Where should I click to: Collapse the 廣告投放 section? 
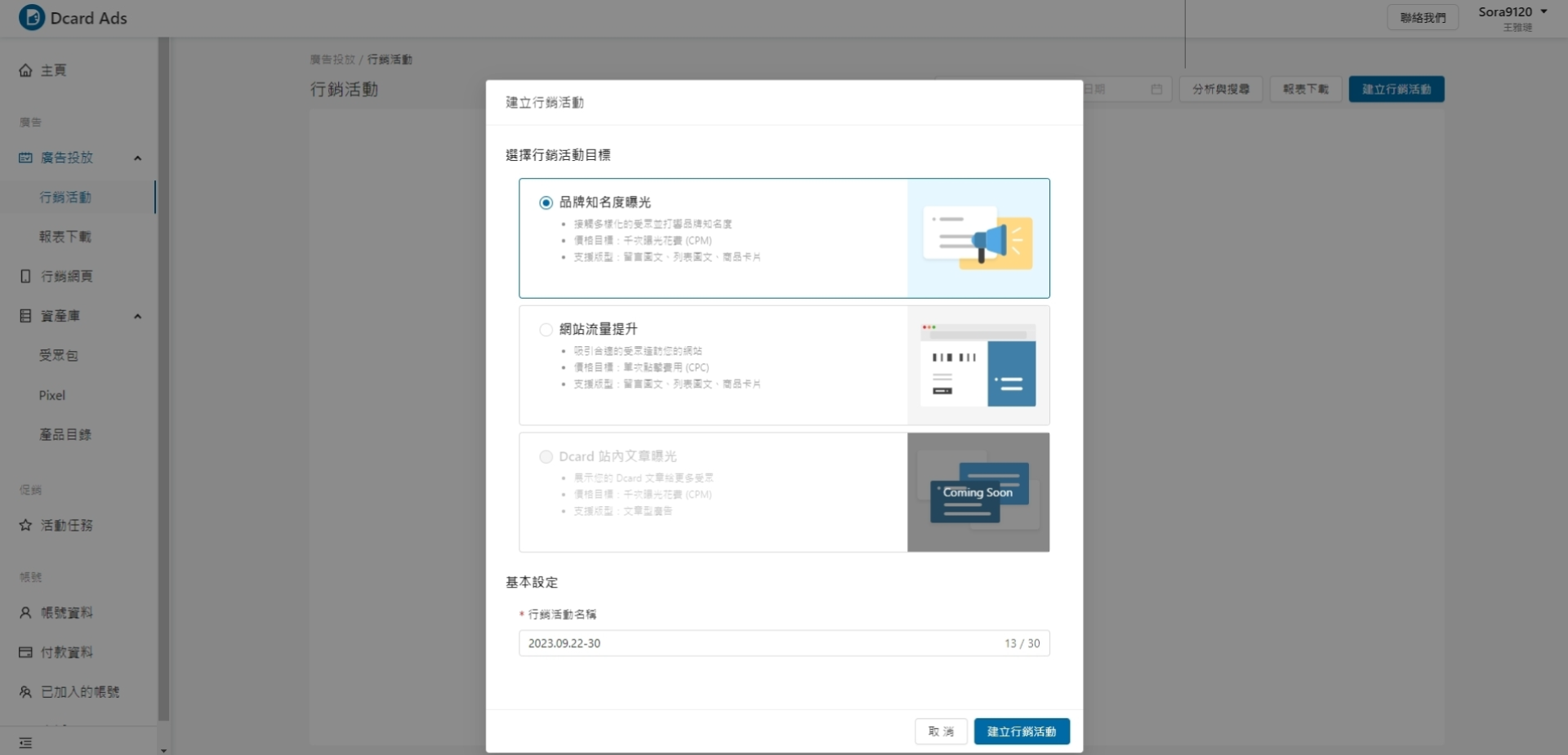137,158
